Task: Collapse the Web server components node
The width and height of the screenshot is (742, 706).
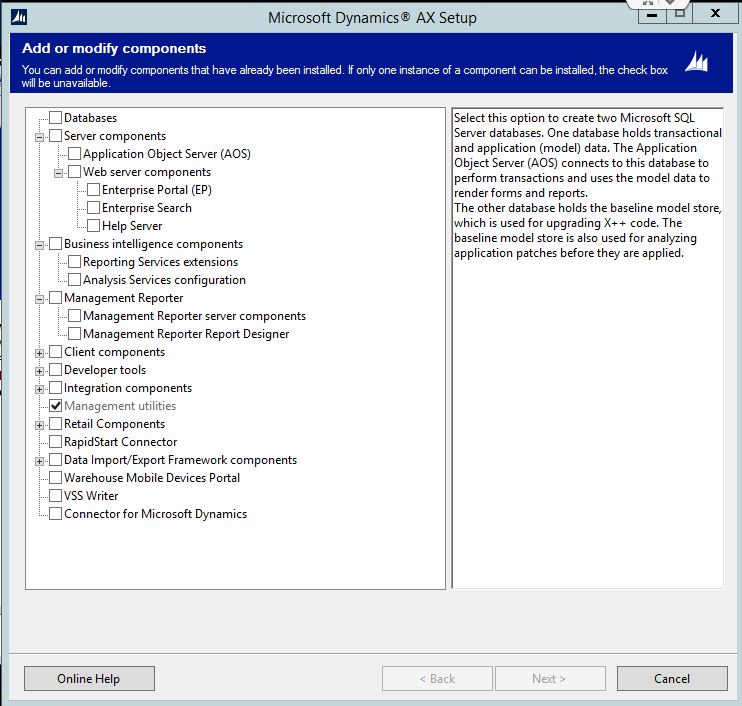Action: (58, 173)
